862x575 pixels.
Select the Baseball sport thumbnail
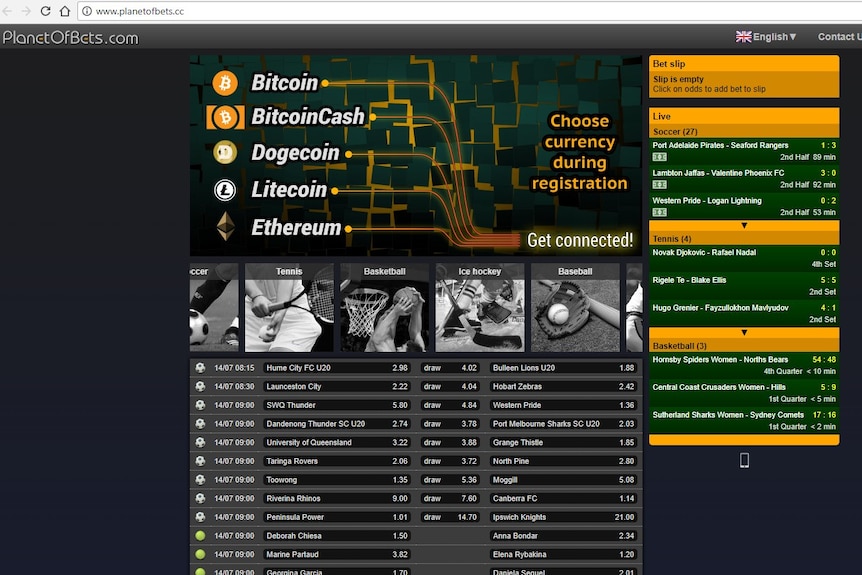pos(575,307)
